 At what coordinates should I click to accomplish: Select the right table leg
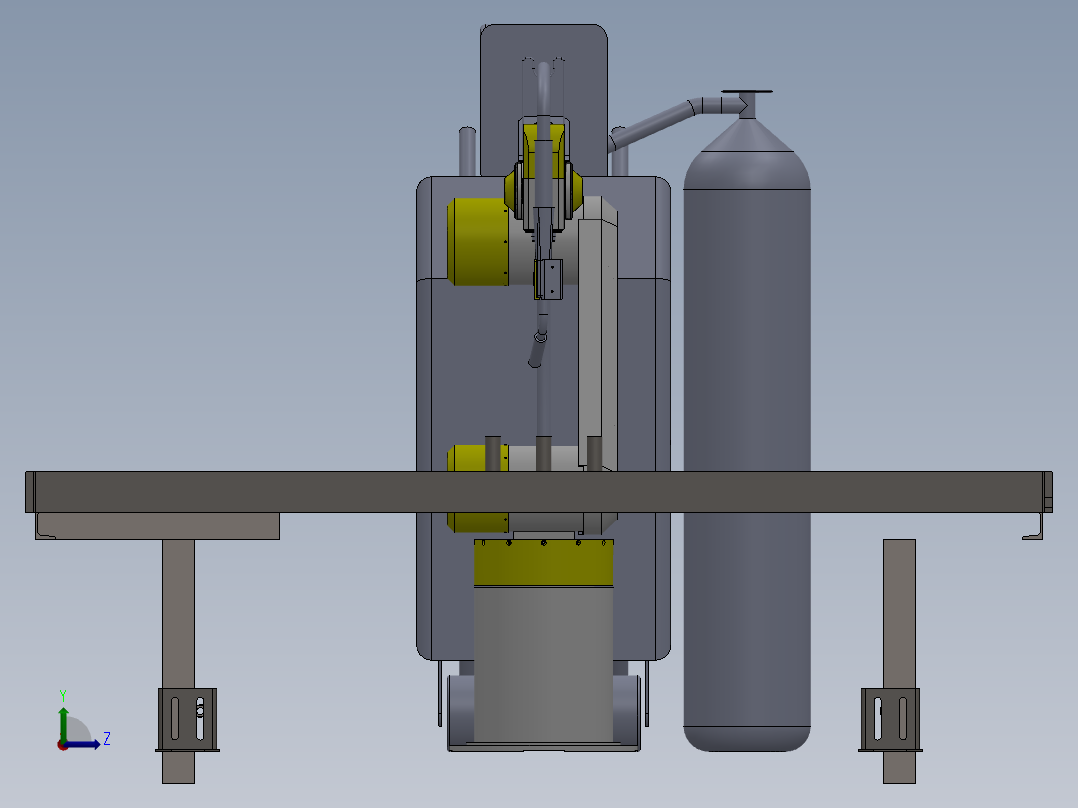pyautogui.click(x=899, y=612)
